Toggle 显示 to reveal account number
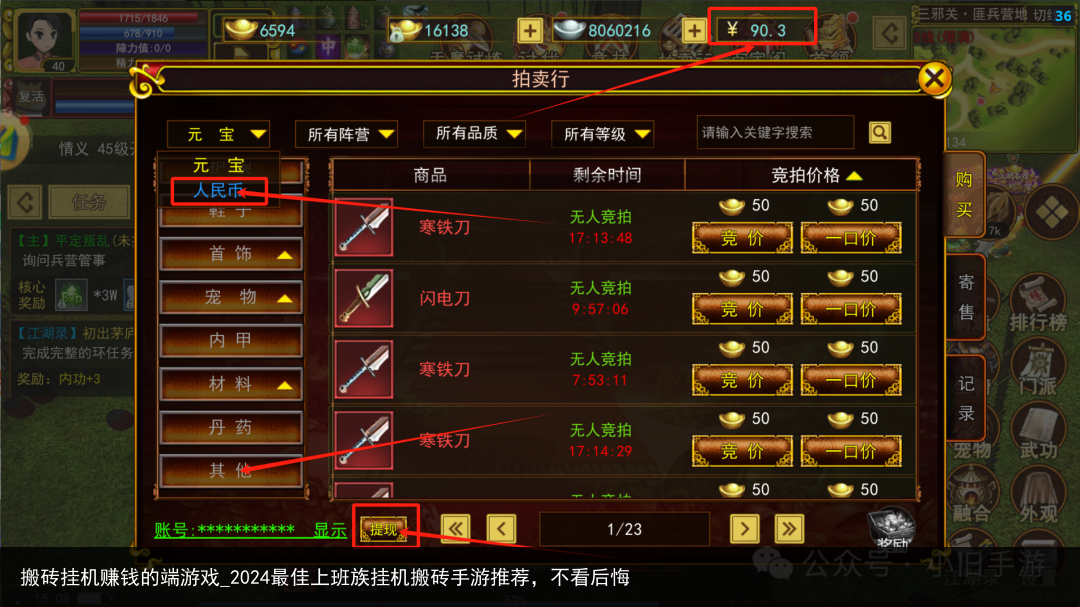Screen dimensions: 1080x607 pos(330,530)
